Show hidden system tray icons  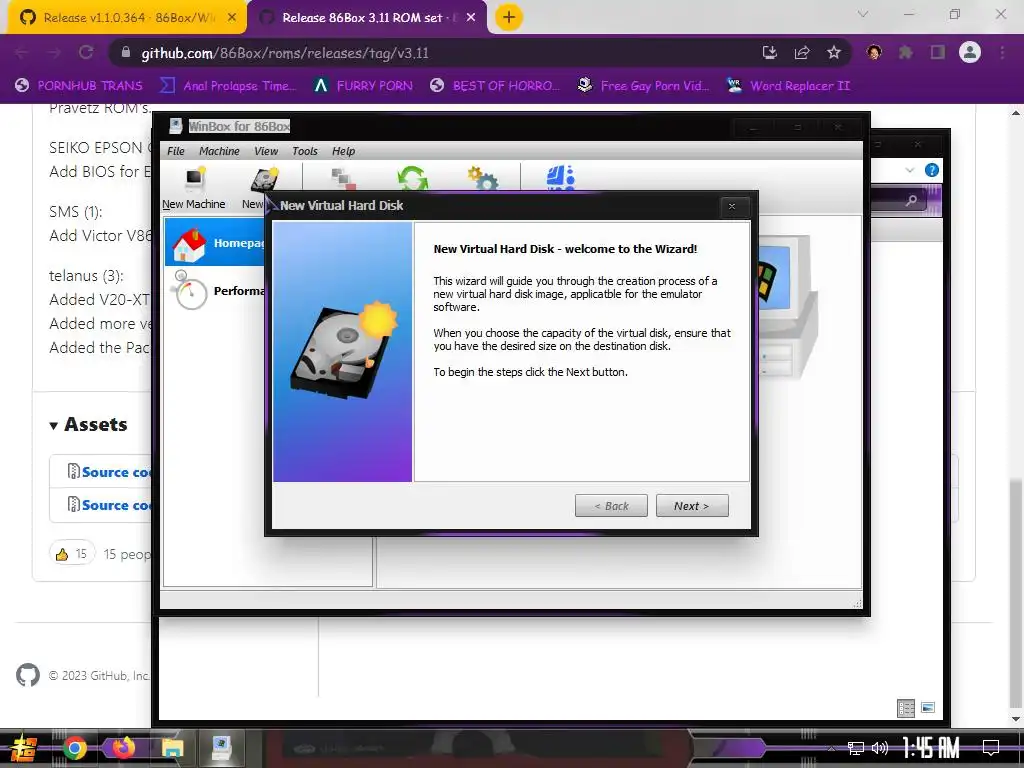coord(831,748)
